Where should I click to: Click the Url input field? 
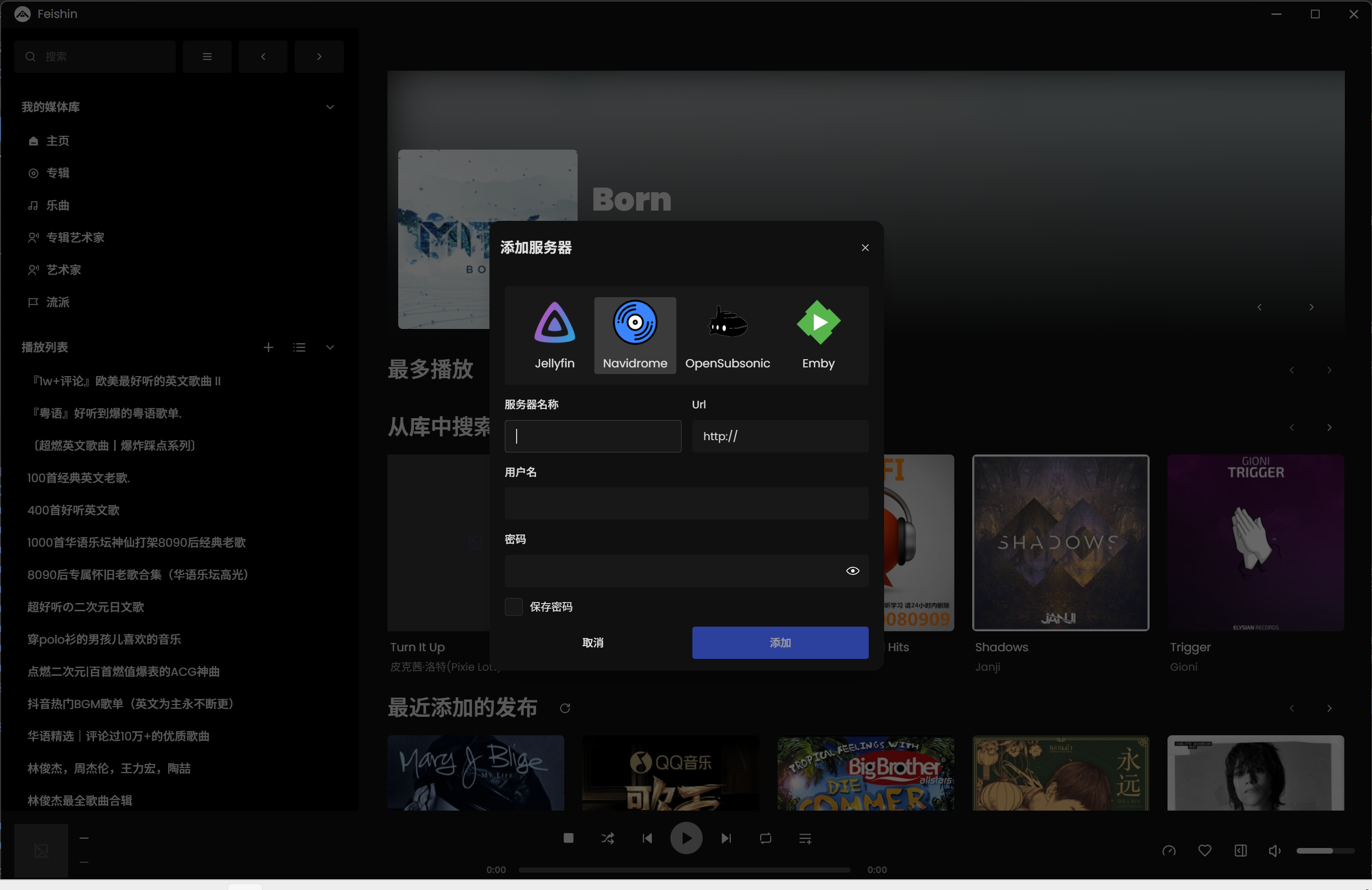pos(780,437)
